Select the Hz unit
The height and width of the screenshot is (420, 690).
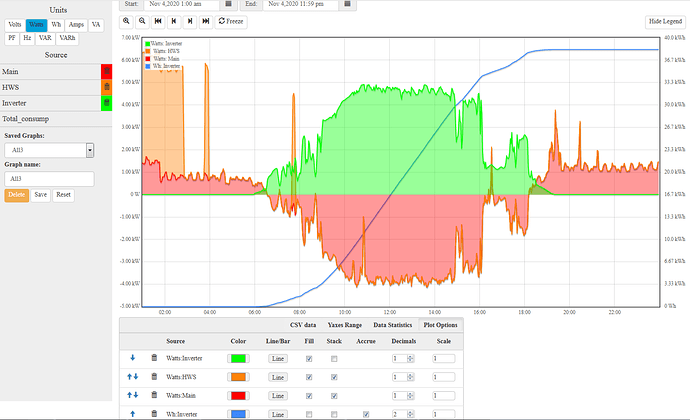tap(27, 38)
